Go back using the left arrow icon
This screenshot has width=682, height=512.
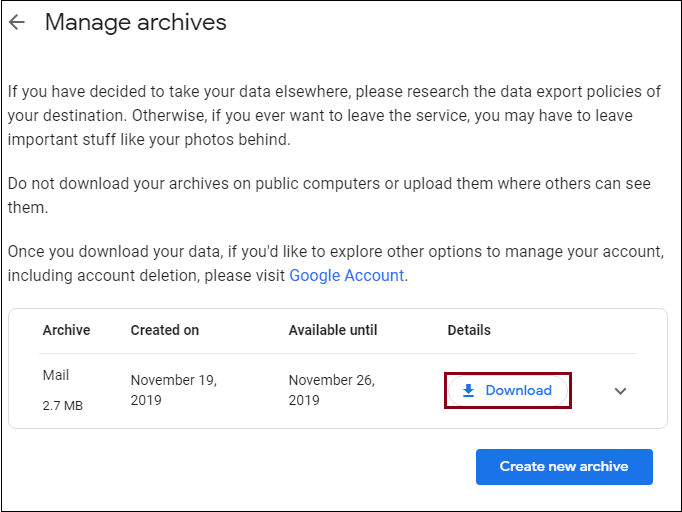point(17,22)
